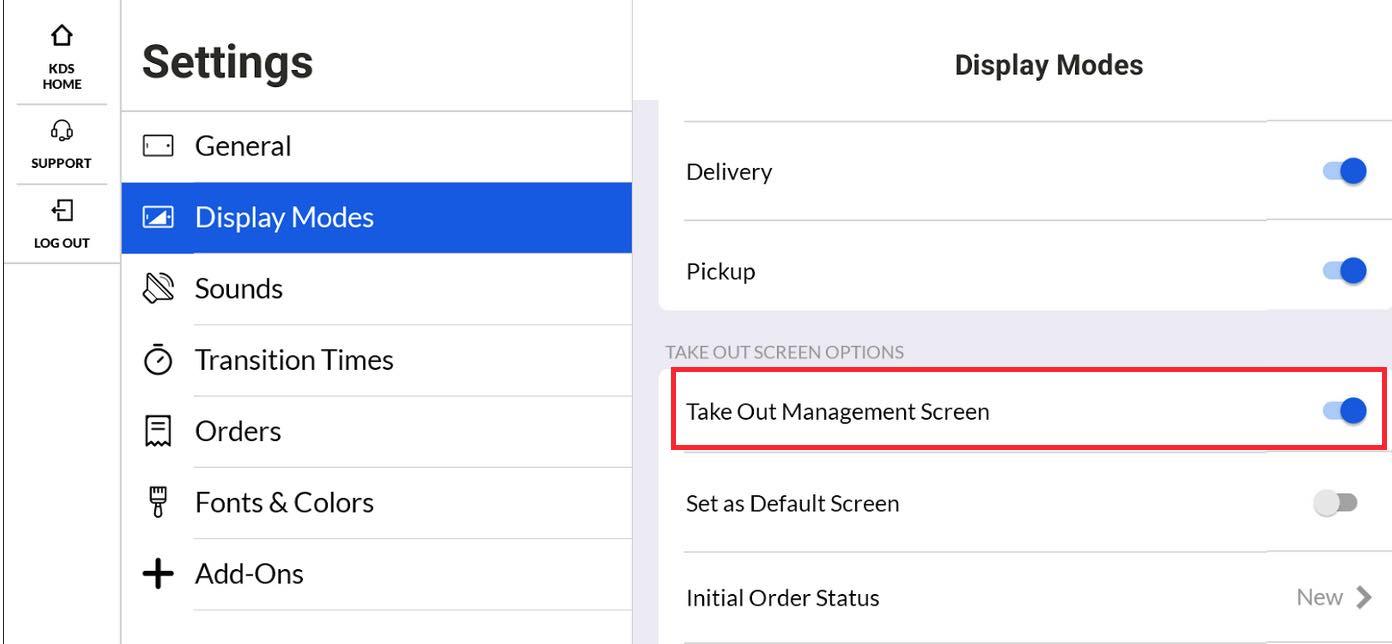Switch to the Sounds settings section
Viewport: 1392px width, 644px height.
(239, 288)
